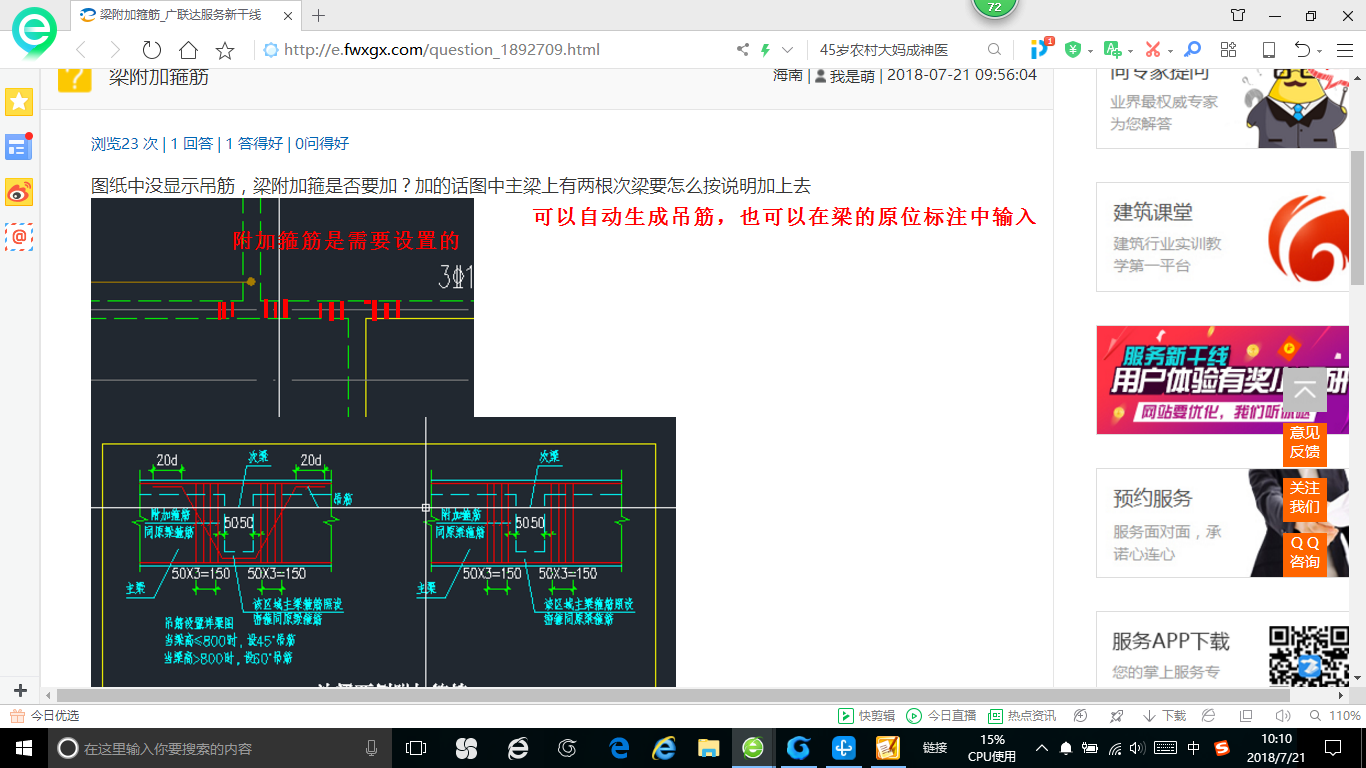Expand the dropdown beside the lightning icon

[x=787, y=49]
